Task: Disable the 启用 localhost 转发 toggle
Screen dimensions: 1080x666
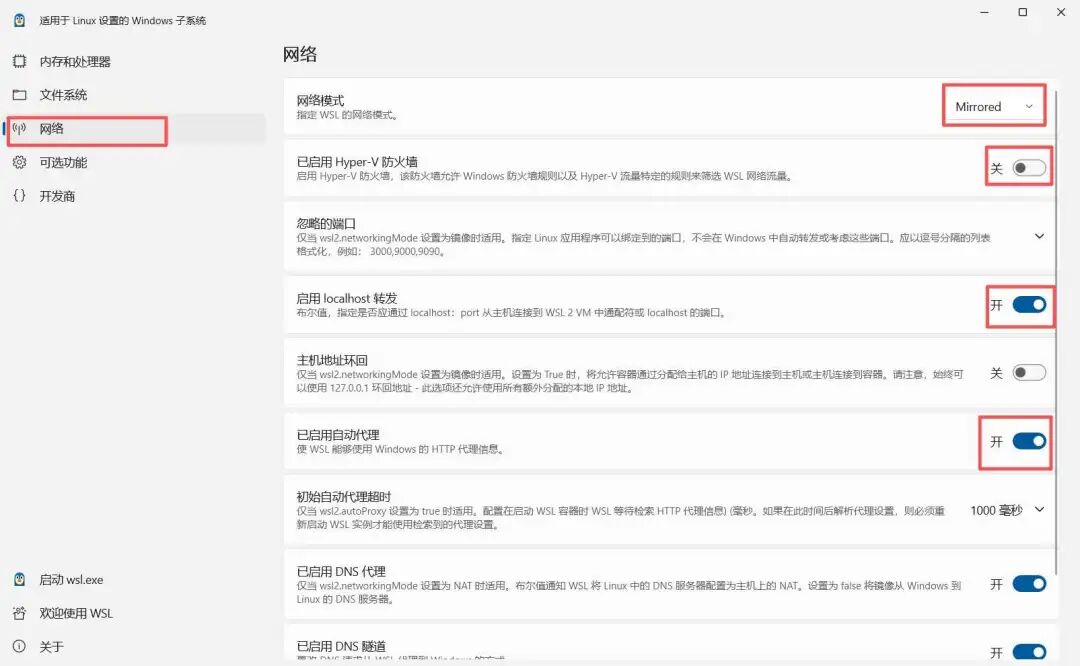Action: tap(1031, 306)
